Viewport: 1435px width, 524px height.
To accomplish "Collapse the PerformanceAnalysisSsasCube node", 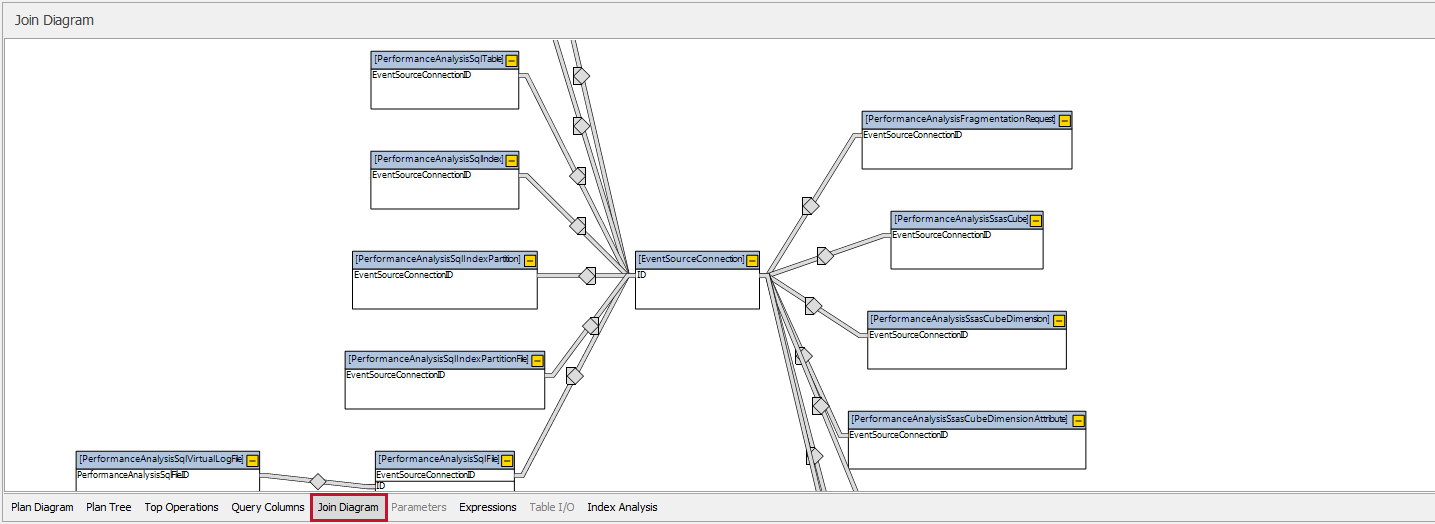I will point(1035,220).
